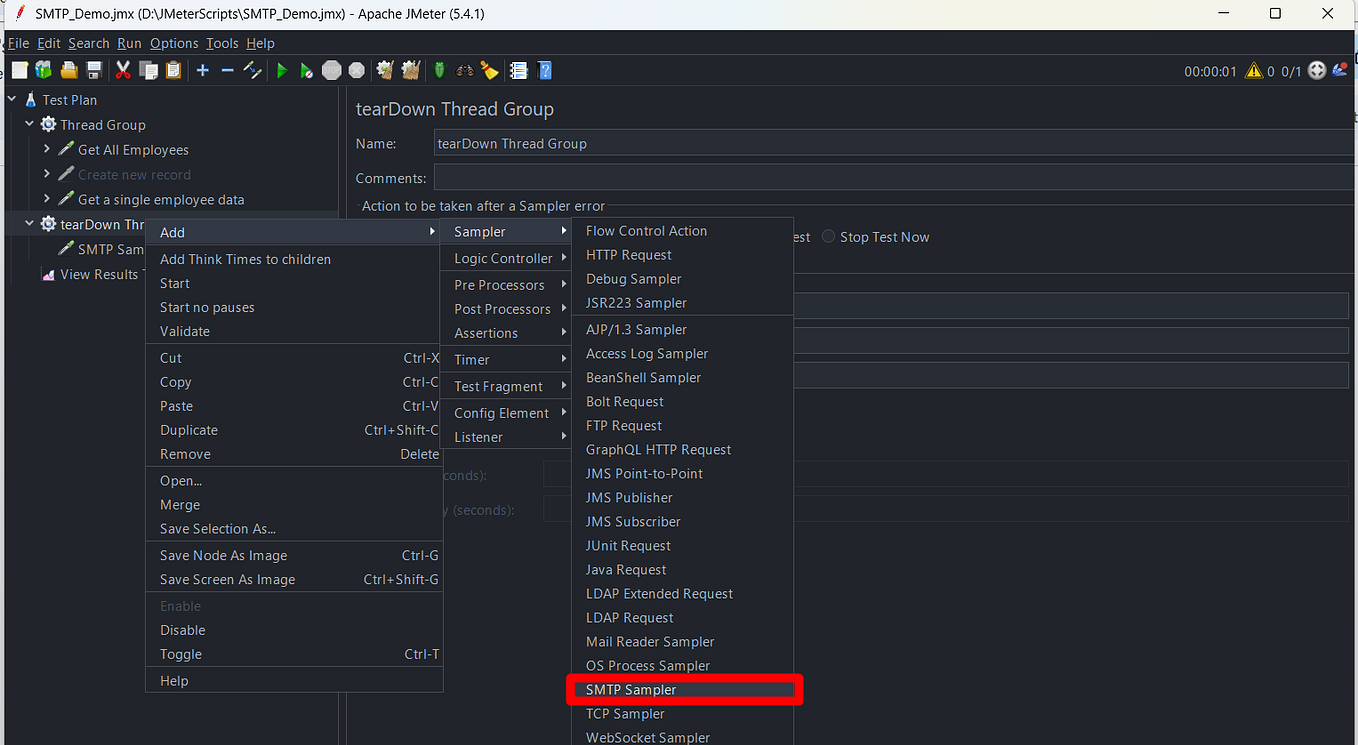Paste element using clipboard icon

coord(172,70)
